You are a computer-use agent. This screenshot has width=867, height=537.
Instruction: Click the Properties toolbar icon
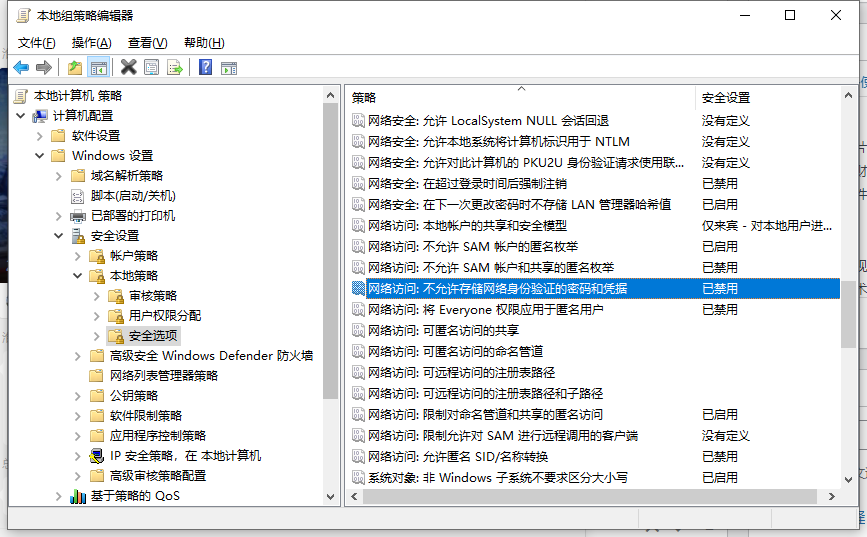[x=152, y=67]
